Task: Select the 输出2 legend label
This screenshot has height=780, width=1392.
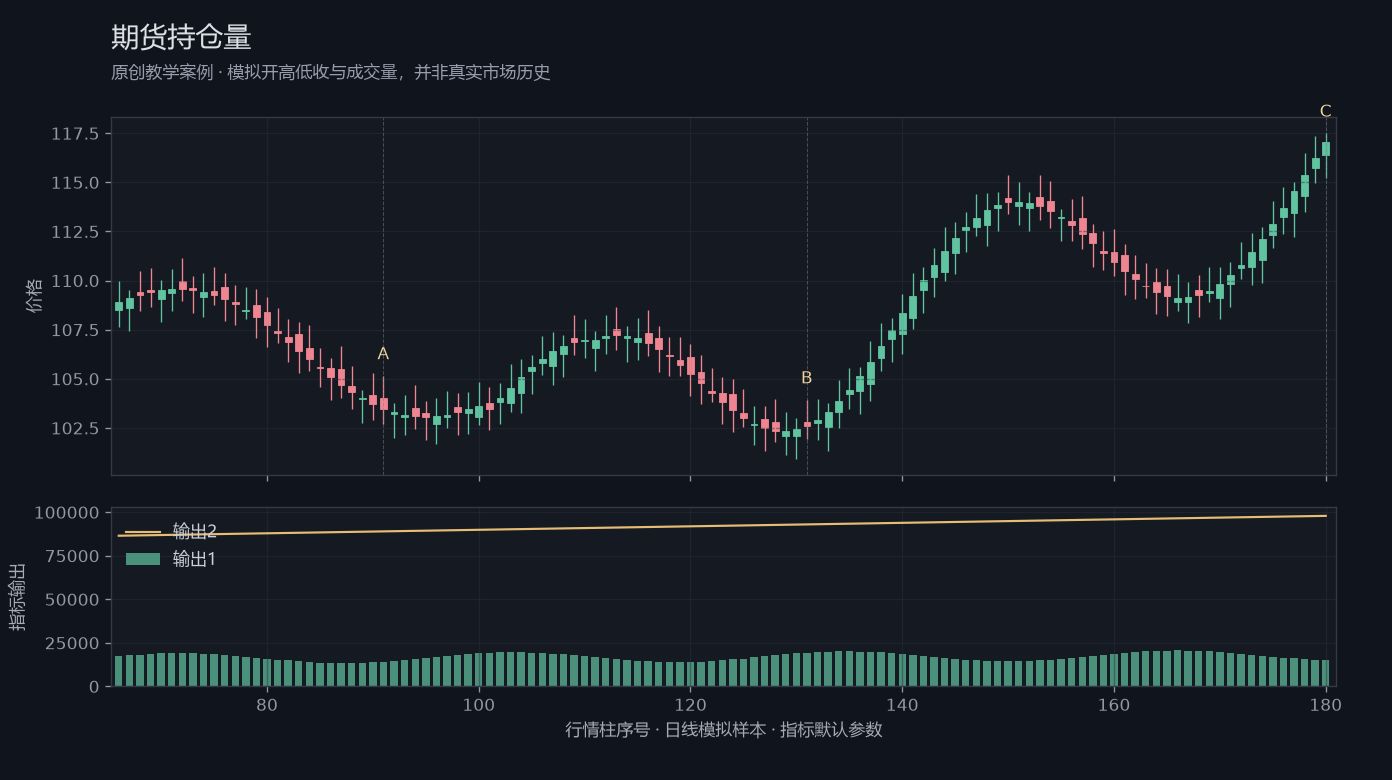Action: 195,532
